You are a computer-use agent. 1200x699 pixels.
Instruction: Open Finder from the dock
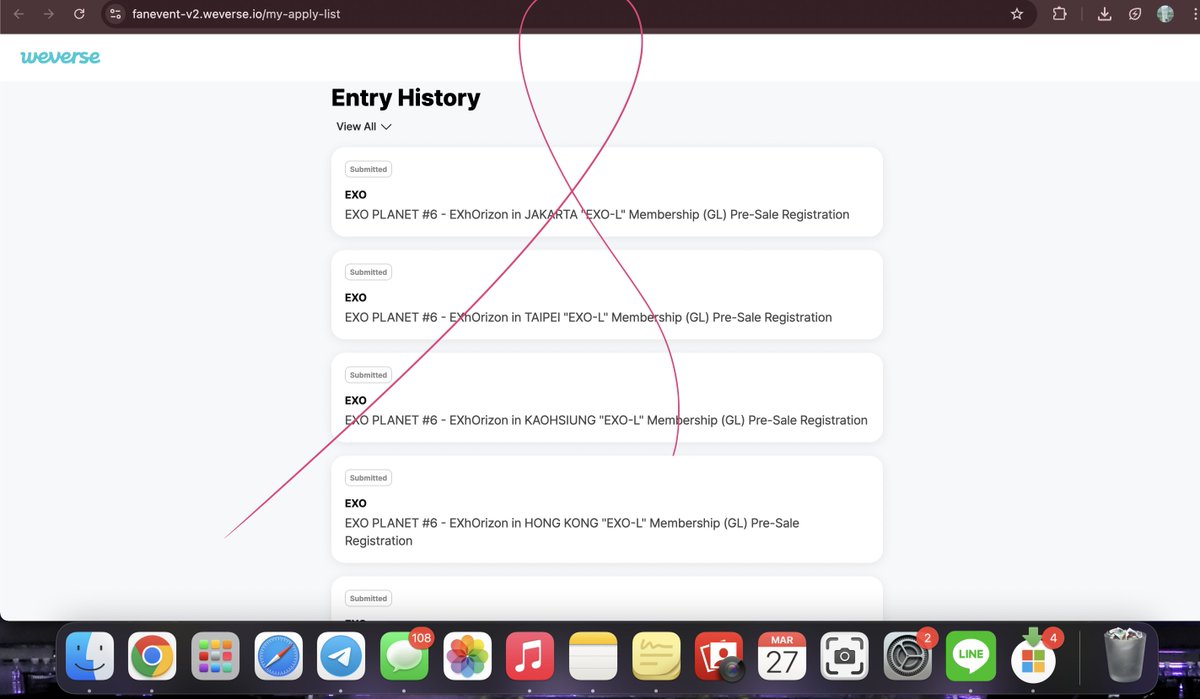tap(90, 656)
